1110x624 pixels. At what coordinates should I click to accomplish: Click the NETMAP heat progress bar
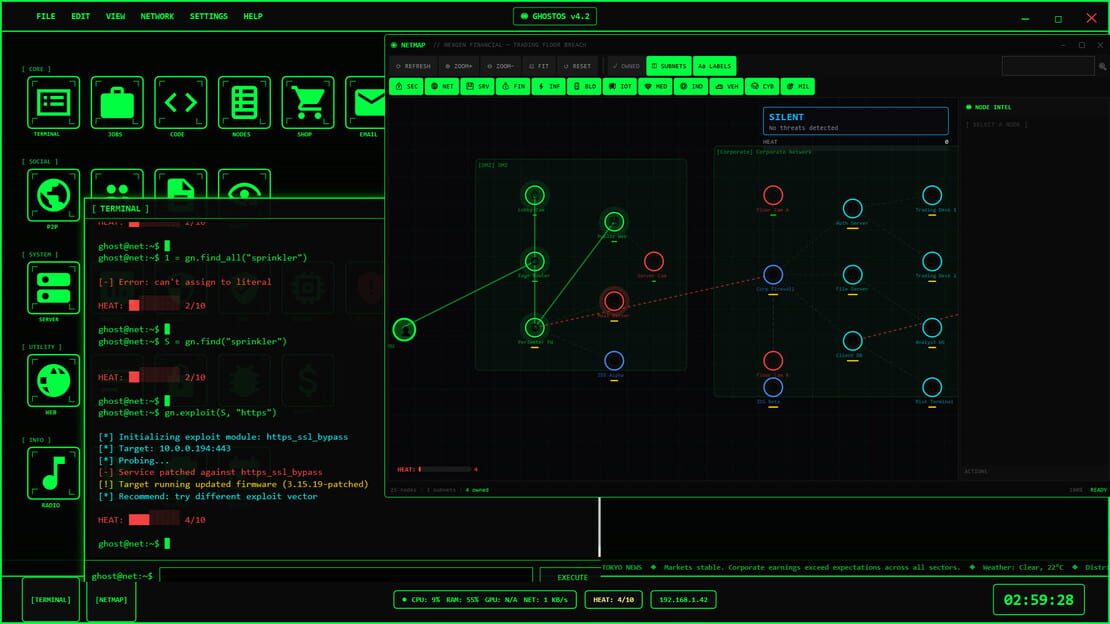click(x=445, y=469)
